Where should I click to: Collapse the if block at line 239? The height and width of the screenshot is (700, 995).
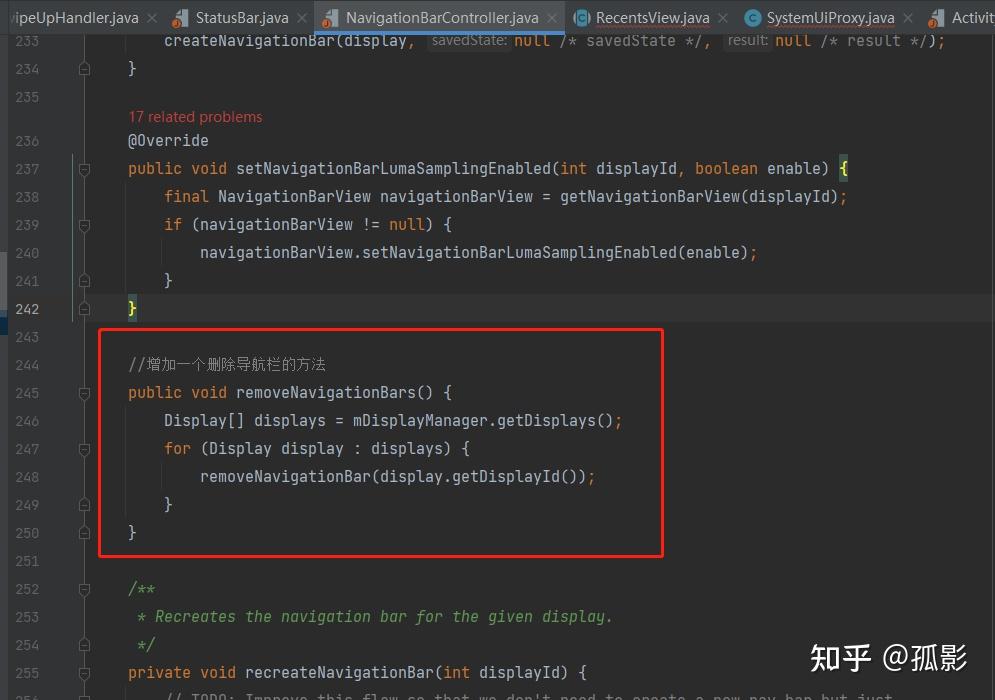click(x=84, y=225)
